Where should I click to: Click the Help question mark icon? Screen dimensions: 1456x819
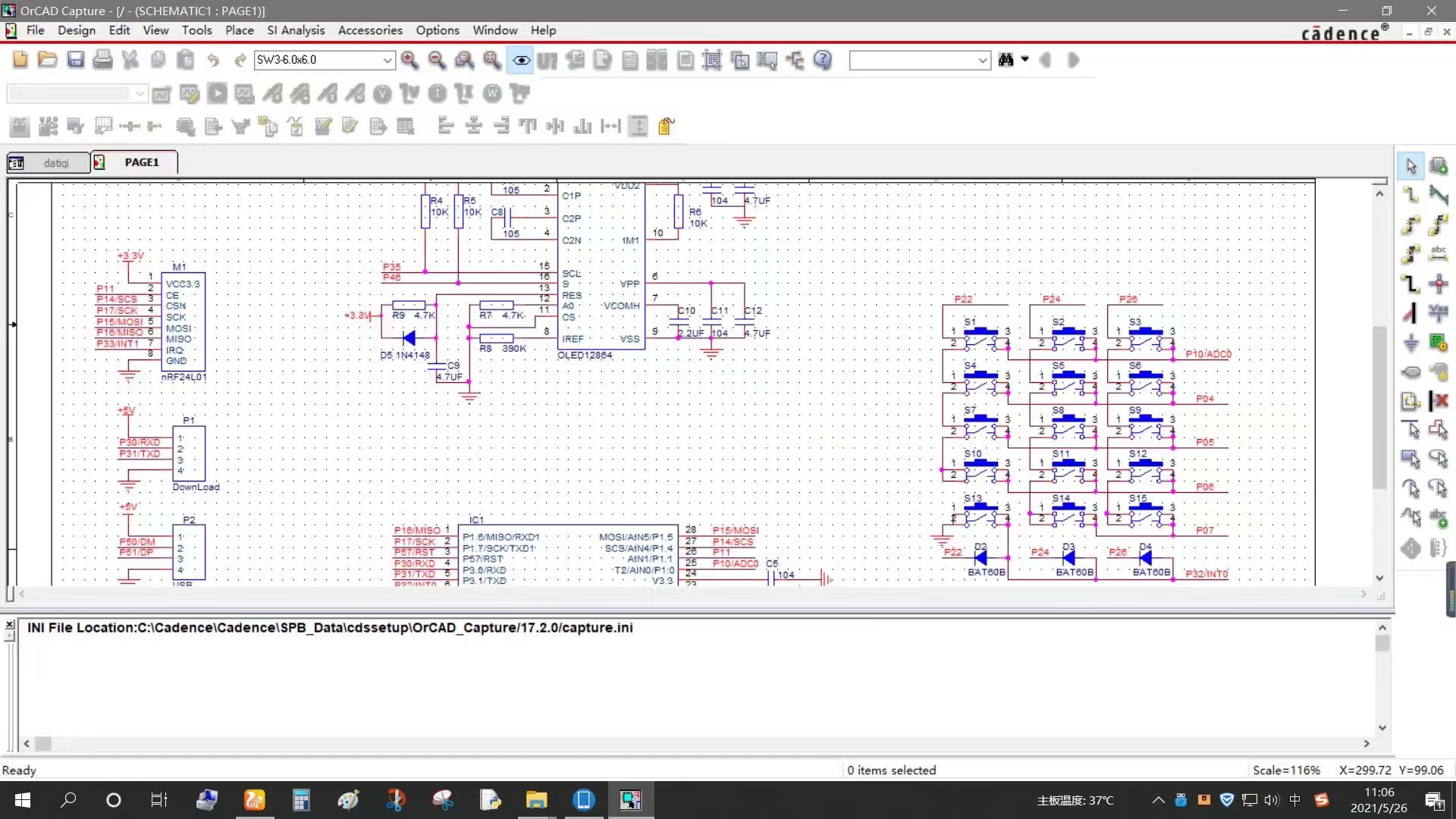click(822, 60)
